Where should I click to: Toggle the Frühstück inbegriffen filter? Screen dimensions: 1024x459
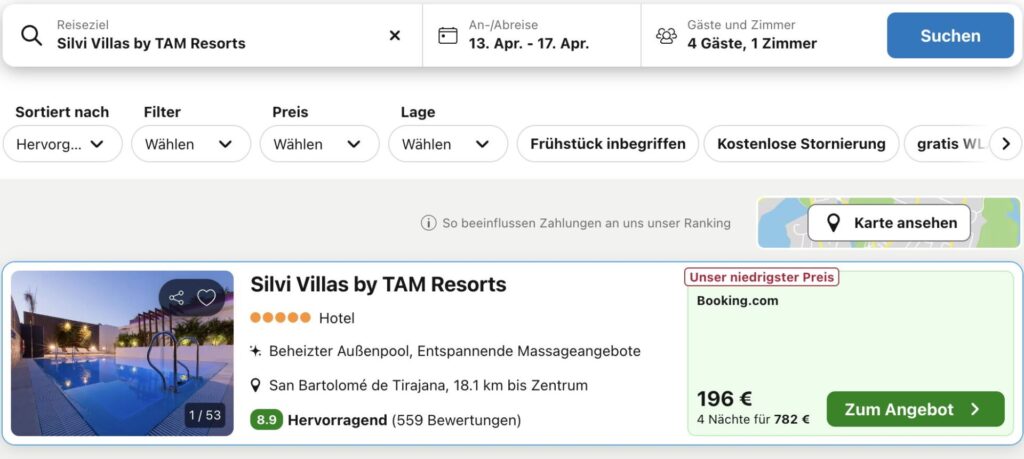pyautogui.click(x=608, y=144)
